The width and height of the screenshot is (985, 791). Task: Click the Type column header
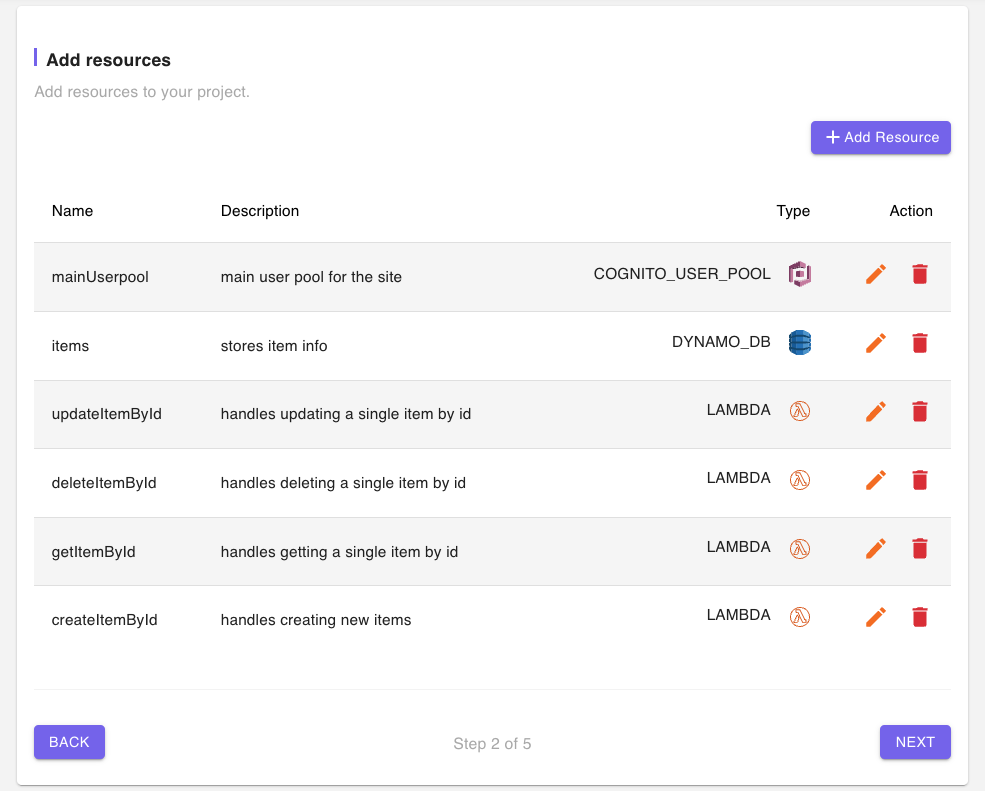click(793, 211)
